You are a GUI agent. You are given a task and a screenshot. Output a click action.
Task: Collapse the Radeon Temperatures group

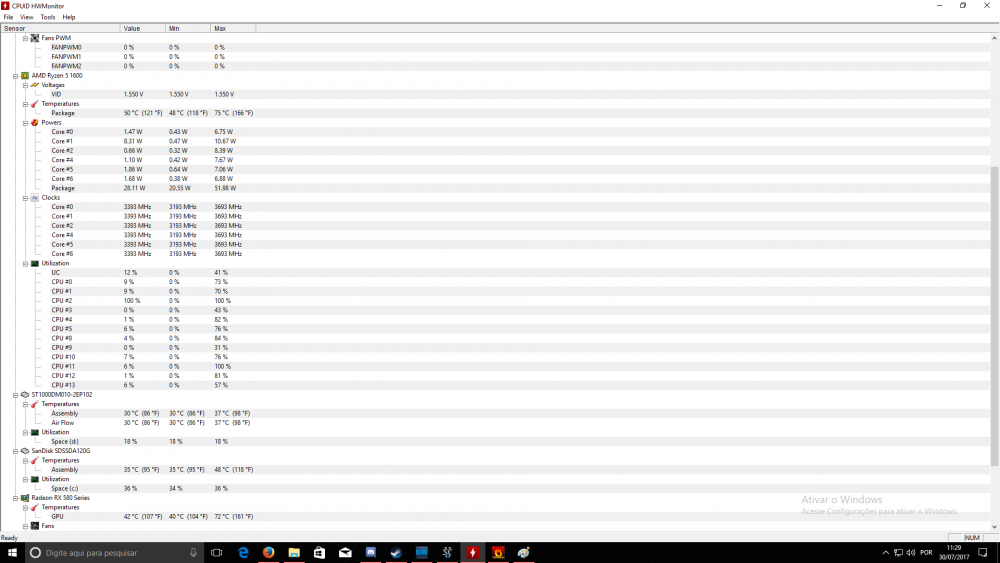(26, 508)
